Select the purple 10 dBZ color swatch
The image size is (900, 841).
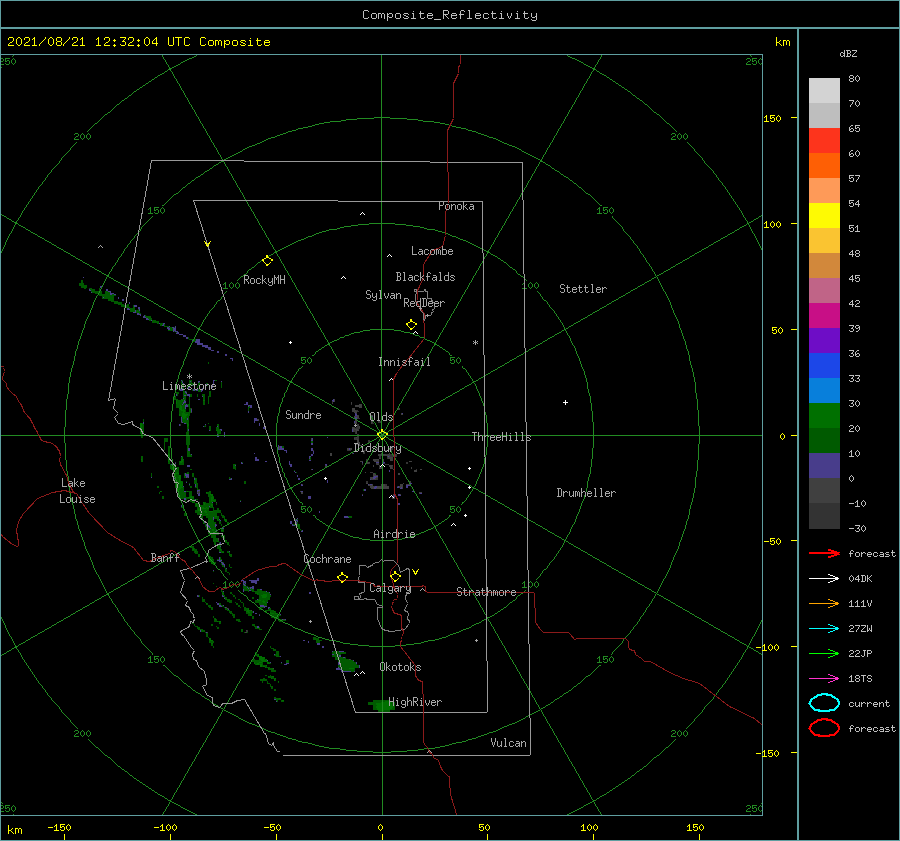click(824, 466)
